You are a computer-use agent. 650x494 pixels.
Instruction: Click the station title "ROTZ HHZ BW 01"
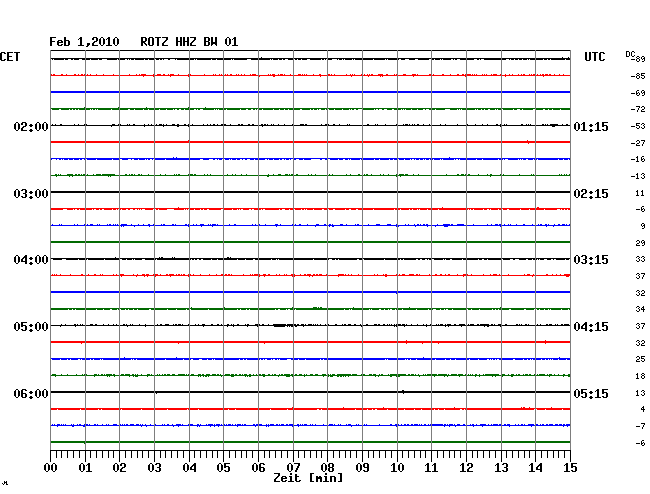pyautogui.click(x=189, y=42)
